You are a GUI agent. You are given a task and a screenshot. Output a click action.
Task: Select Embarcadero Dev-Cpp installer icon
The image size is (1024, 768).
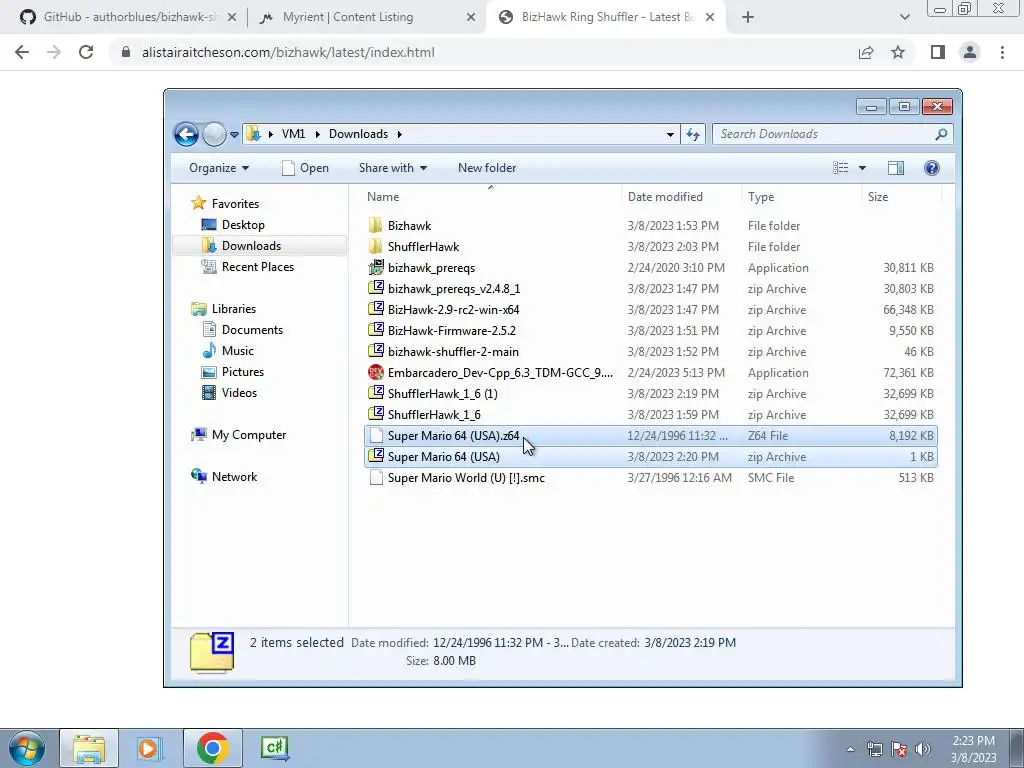tap(376, 372)
